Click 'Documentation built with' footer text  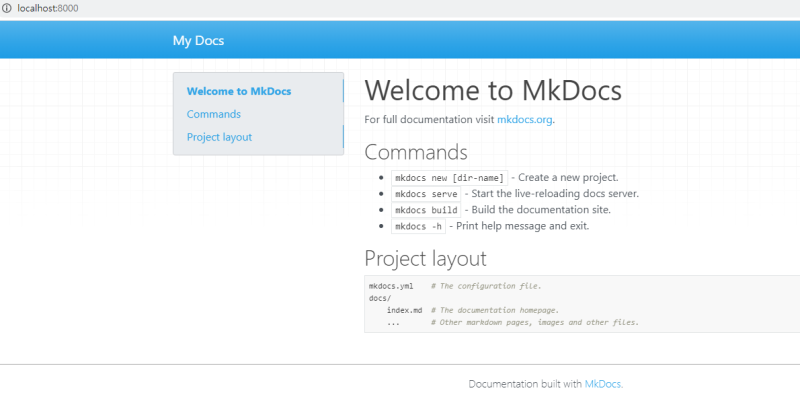pos(525,384)
